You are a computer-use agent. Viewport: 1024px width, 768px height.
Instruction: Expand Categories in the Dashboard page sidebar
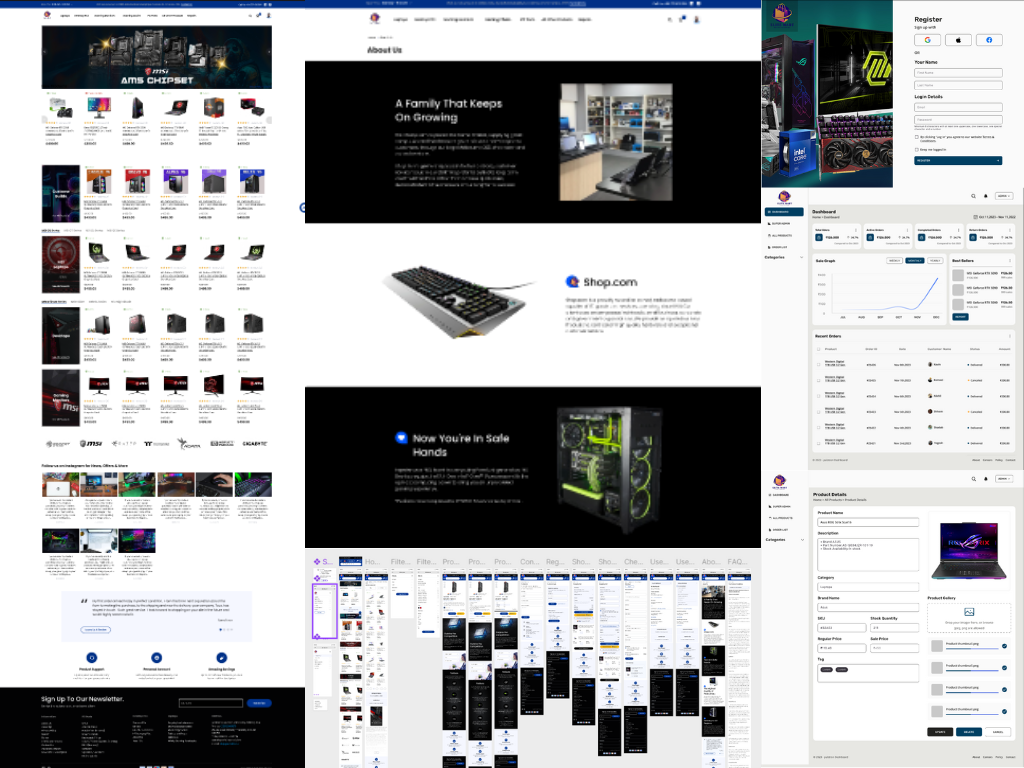coord(802,257)
